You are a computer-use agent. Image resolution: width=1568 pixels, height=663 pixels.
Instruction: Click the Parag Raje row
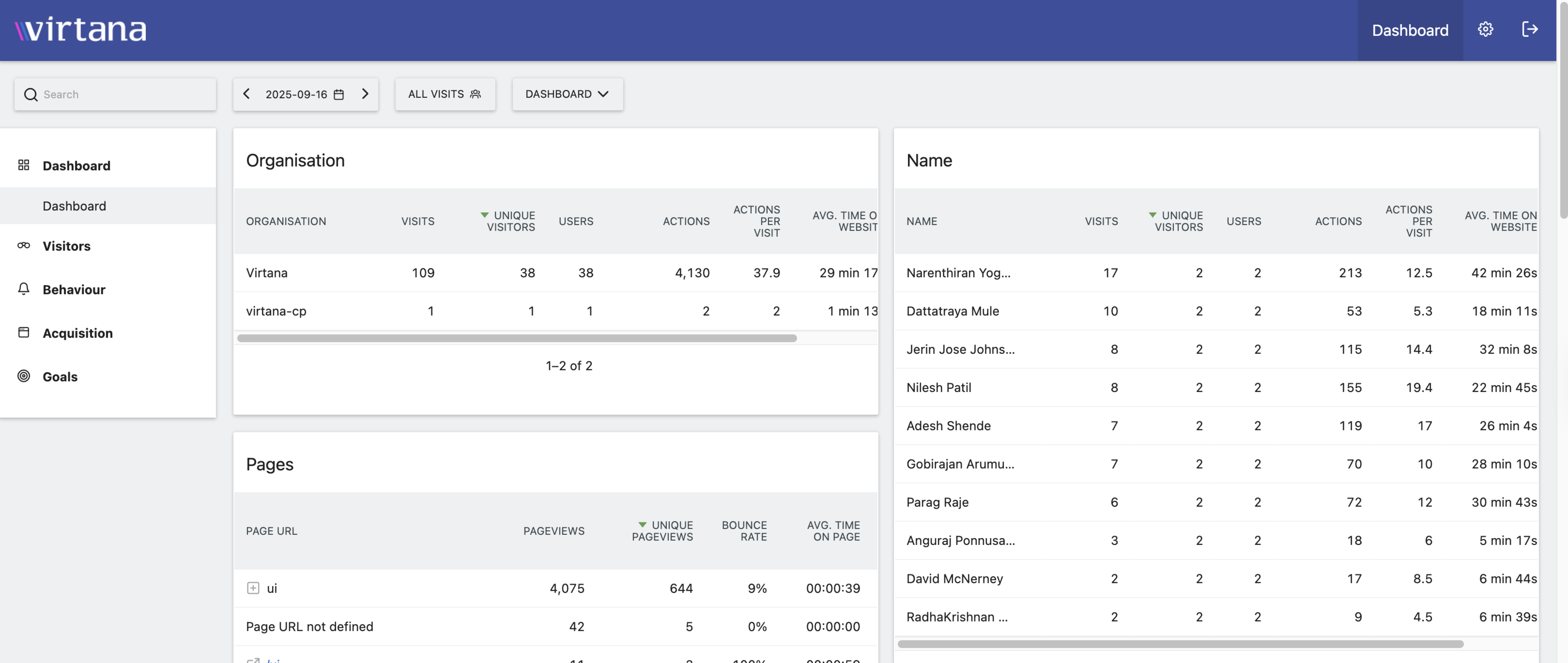coord(1216,502)
